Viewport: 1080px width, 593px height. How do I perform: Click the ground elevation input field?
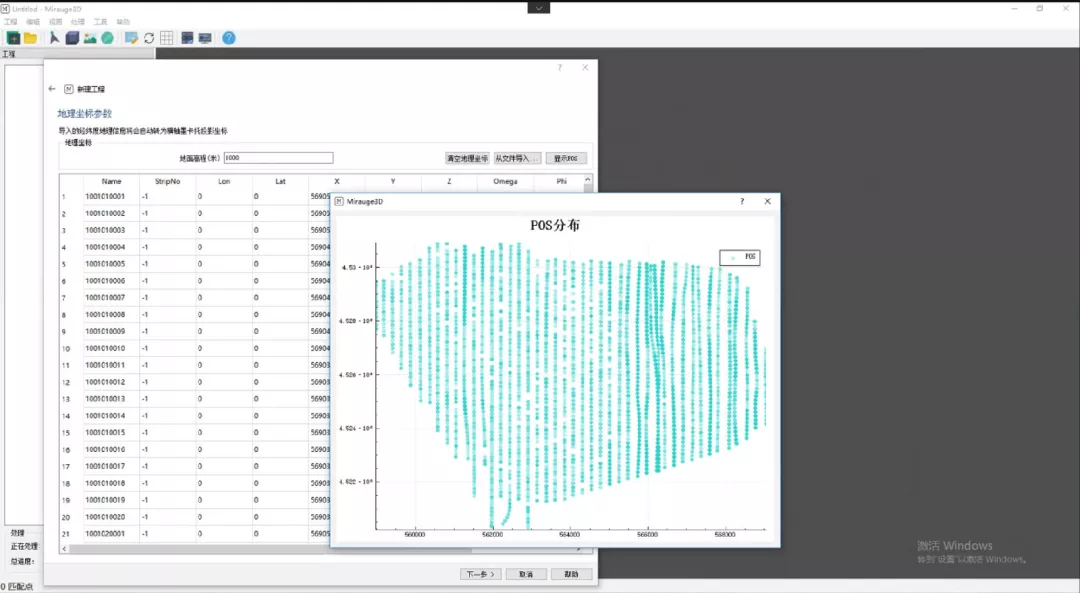tap(278, 158)
